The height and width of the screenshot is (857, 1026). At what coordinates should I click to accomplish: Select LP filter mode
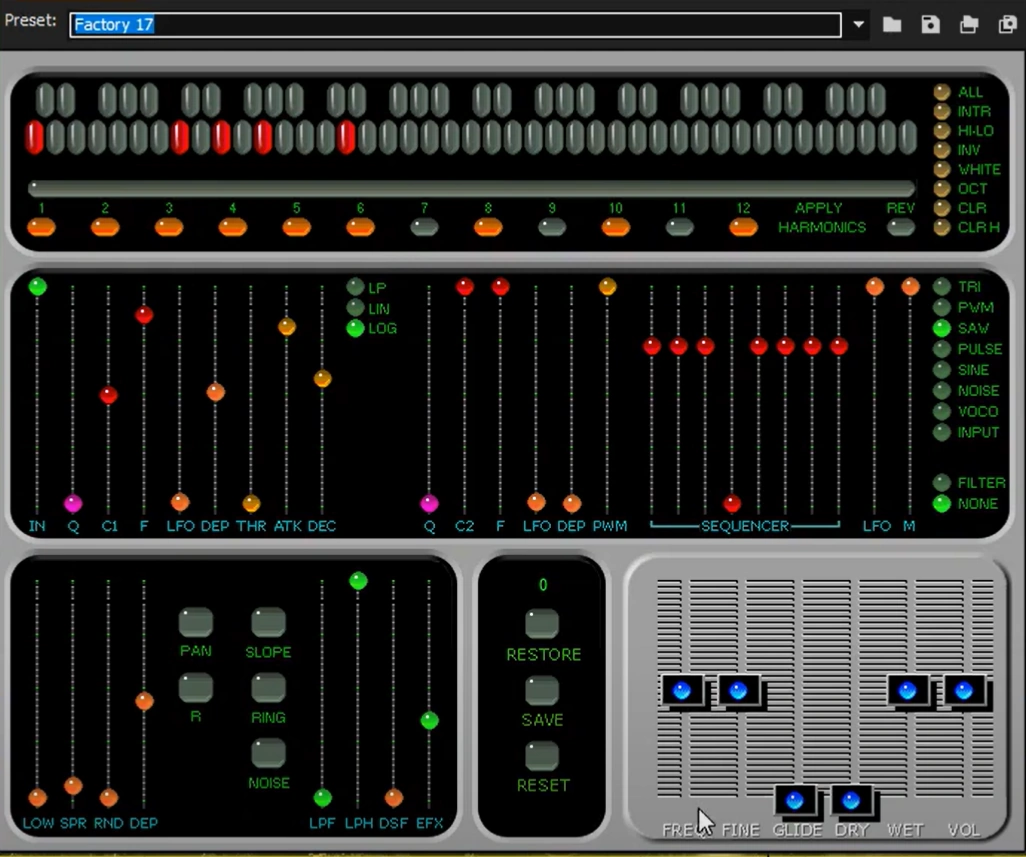pos(355,287)
